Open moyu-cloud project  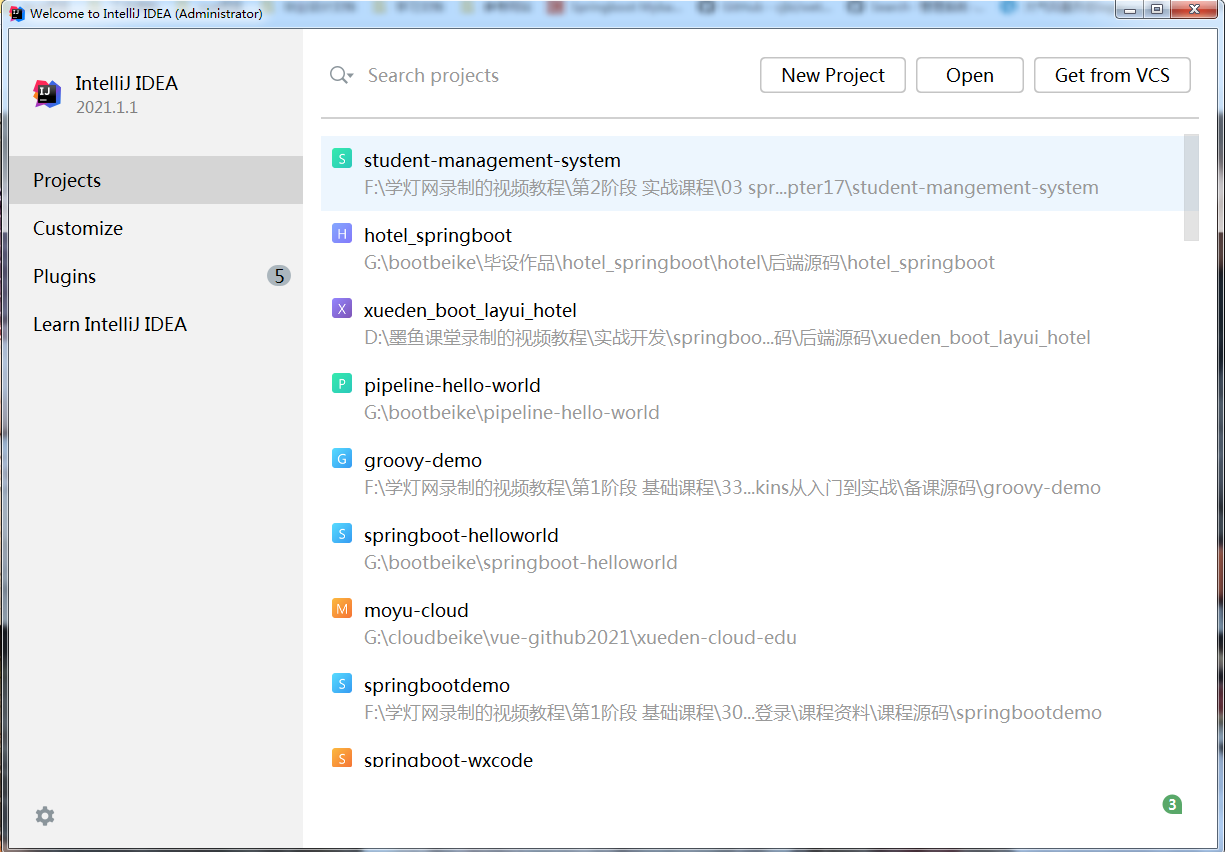pos(752,623)
